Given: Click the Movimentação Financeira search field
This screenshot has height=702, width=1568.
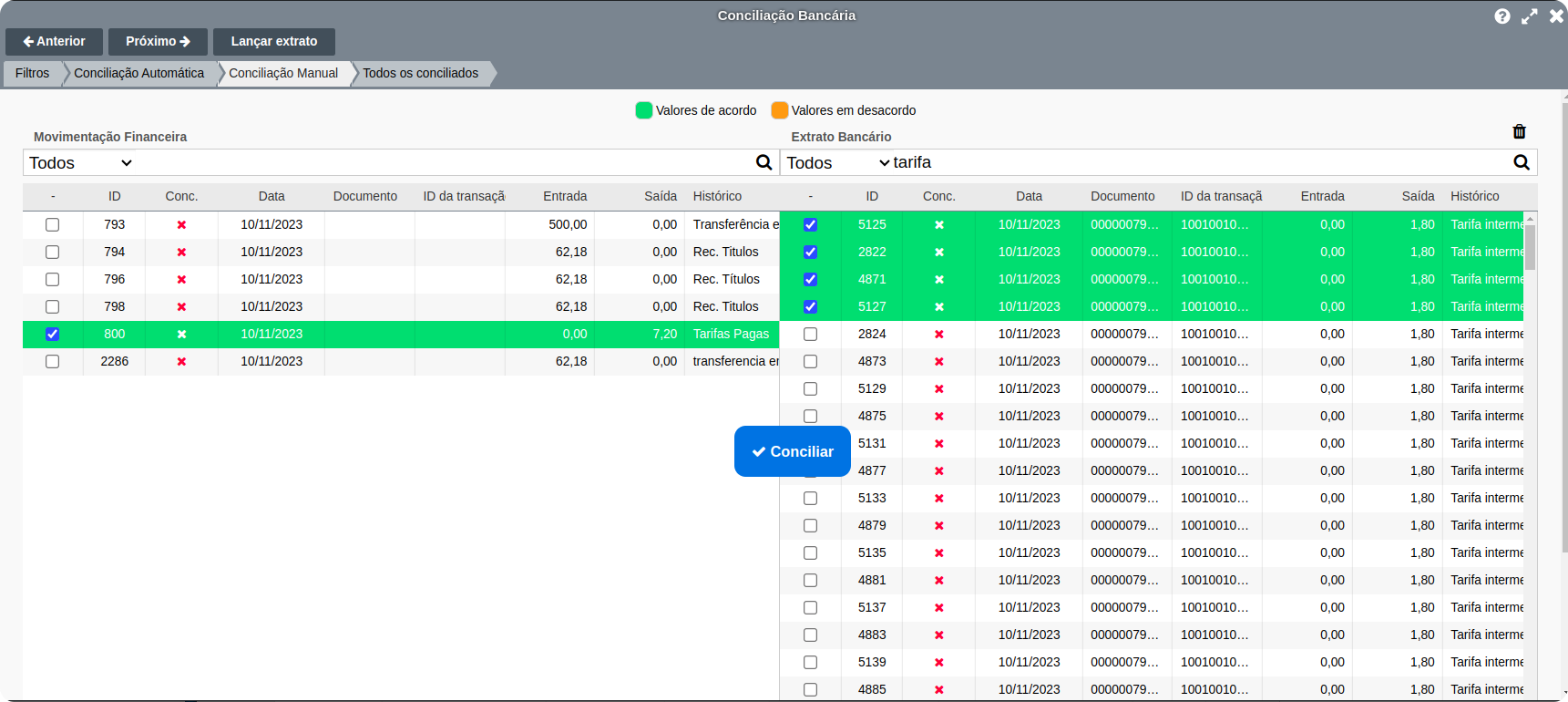Looking at the screenshot, I should [445, 162].
